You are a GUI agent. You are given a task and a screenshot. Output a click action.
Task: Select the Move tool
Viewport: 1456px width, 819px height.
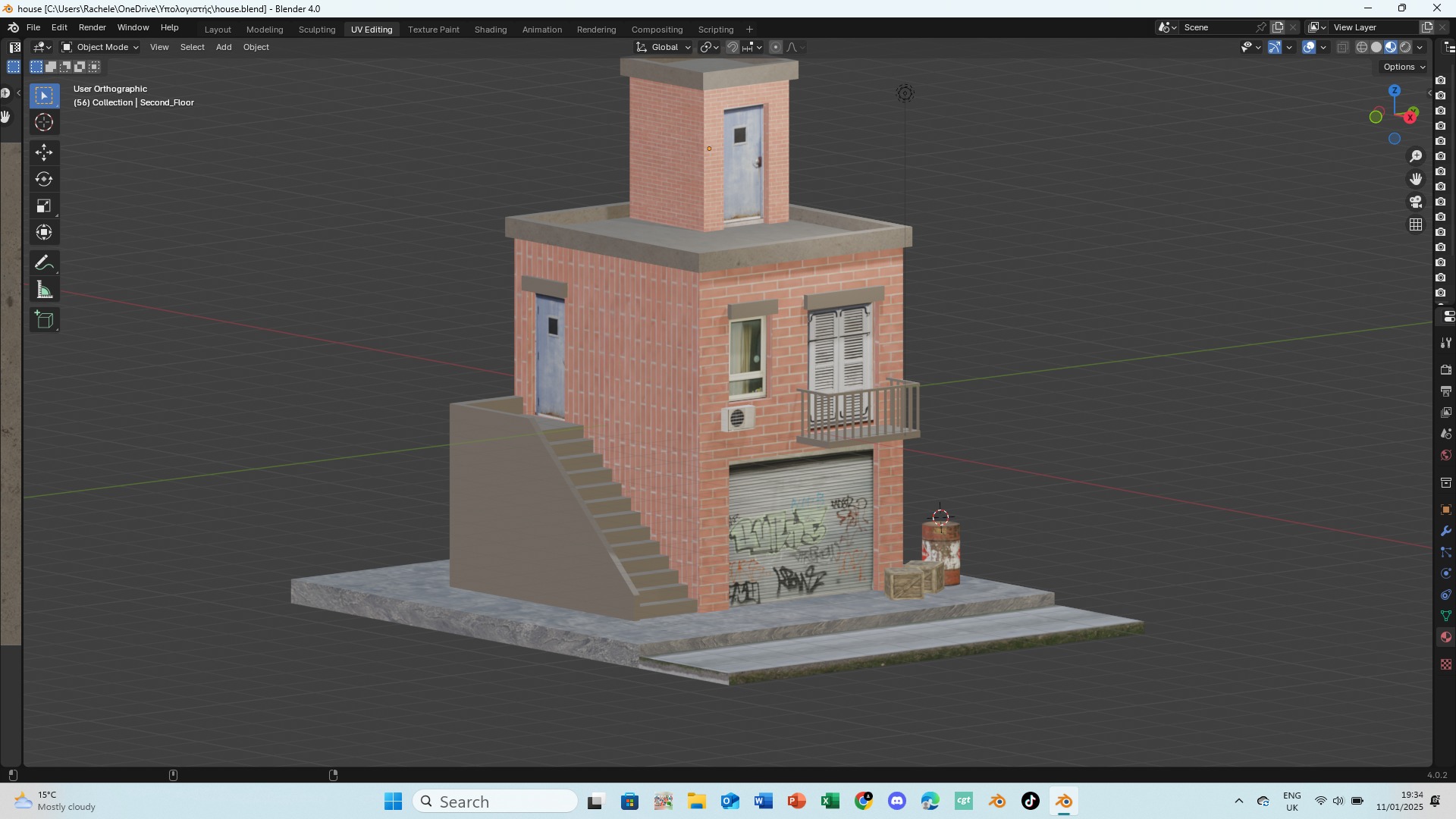44,152
